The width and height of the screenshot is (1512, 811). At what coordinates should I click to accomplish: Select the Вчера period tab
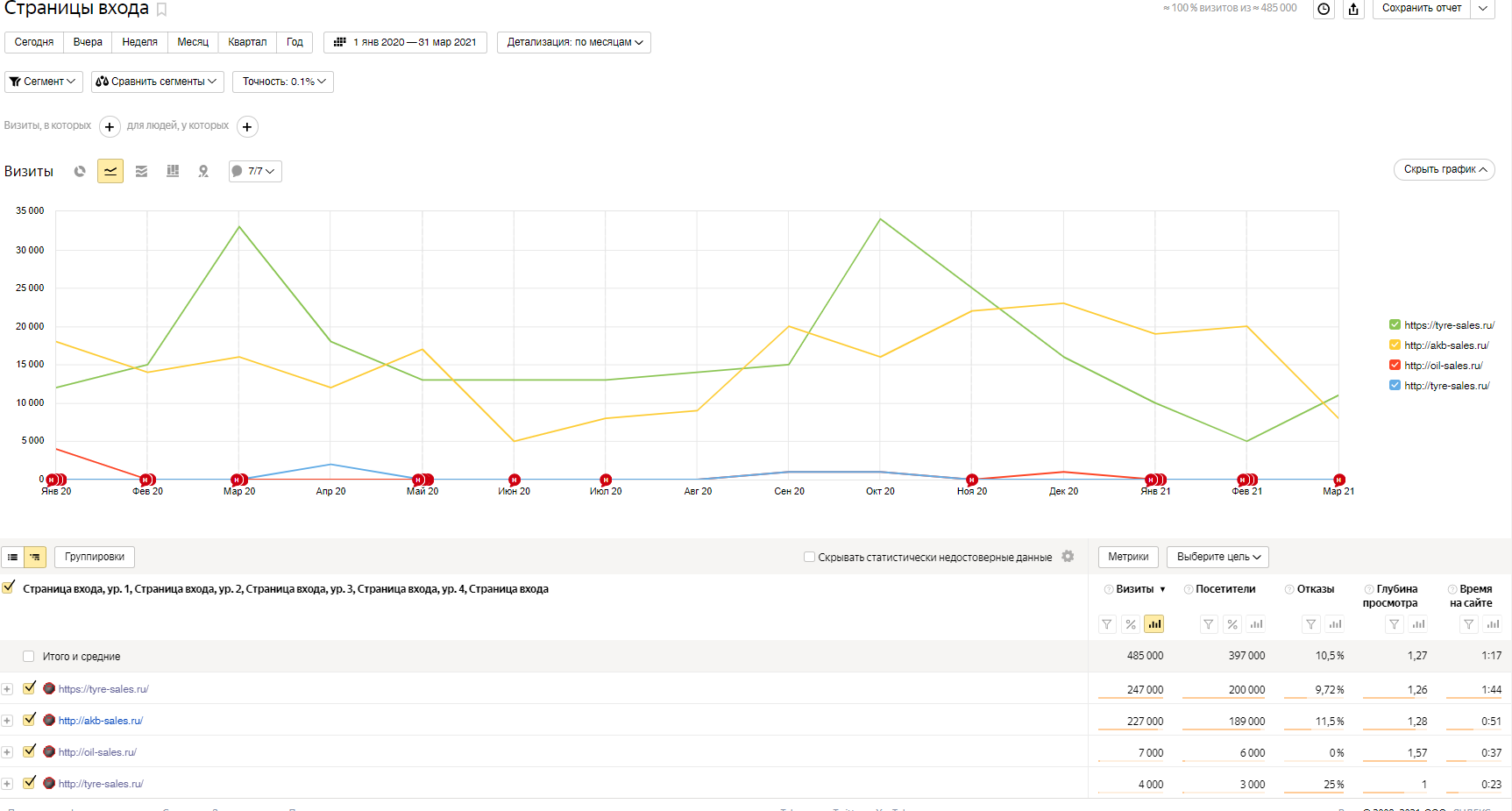coord(88,42)
